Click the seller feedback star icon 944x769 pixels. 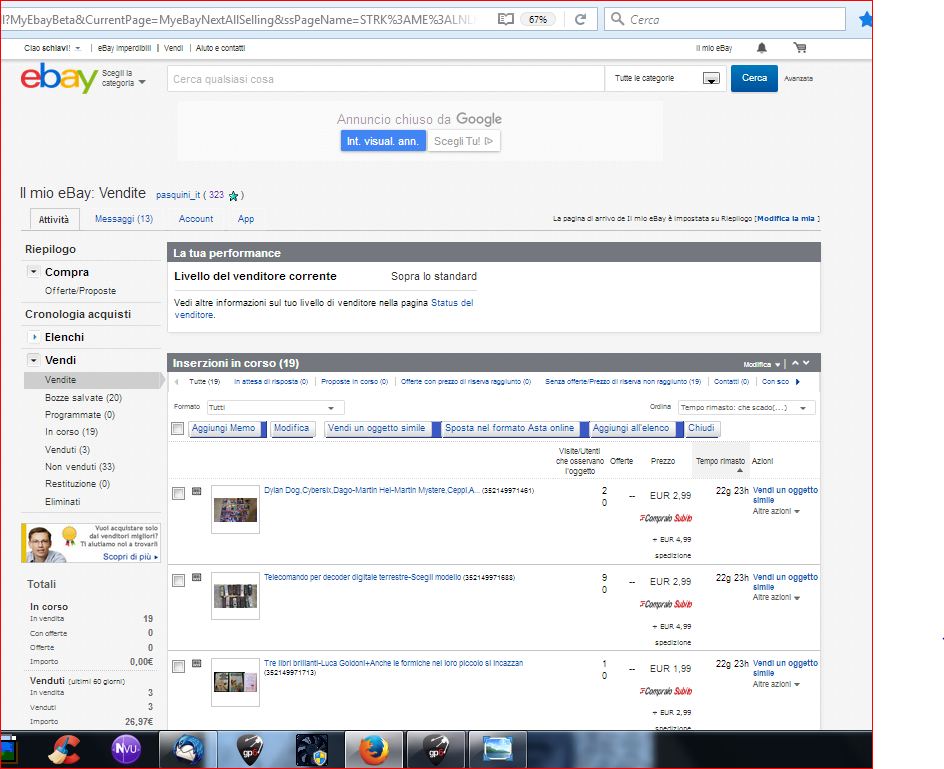click(x=234, y=195)
